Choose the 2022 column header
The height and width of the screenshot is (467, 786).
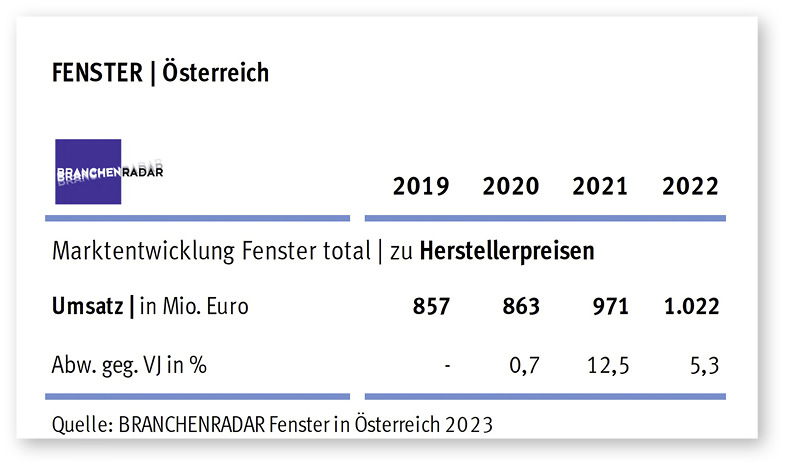tap(689, 186)
